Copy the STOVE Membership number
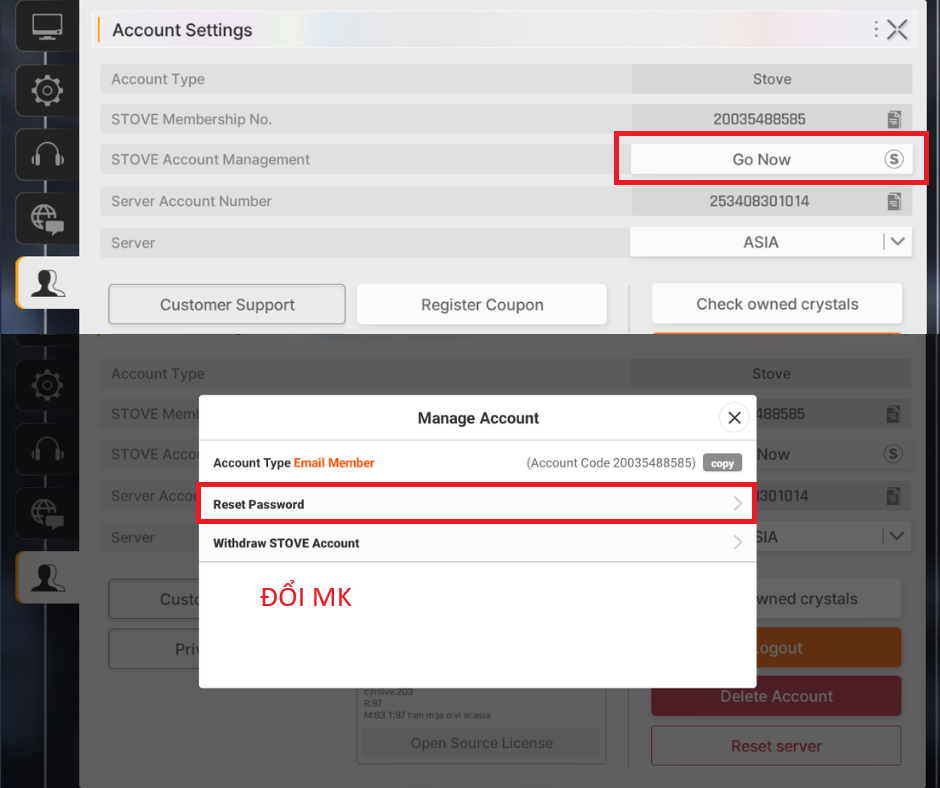The image size is (940, 788). click(x=894, y=119)
